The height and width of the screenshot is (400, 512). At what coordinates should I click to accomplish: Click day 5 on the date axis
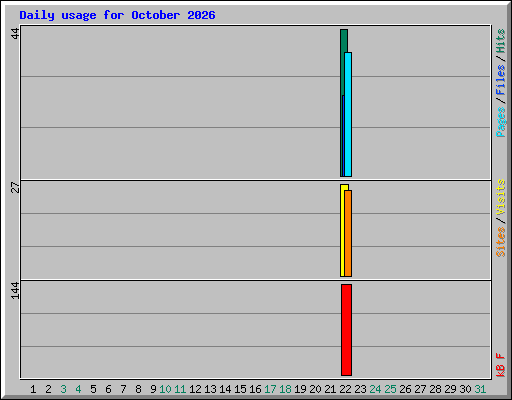tap(93, 389)
